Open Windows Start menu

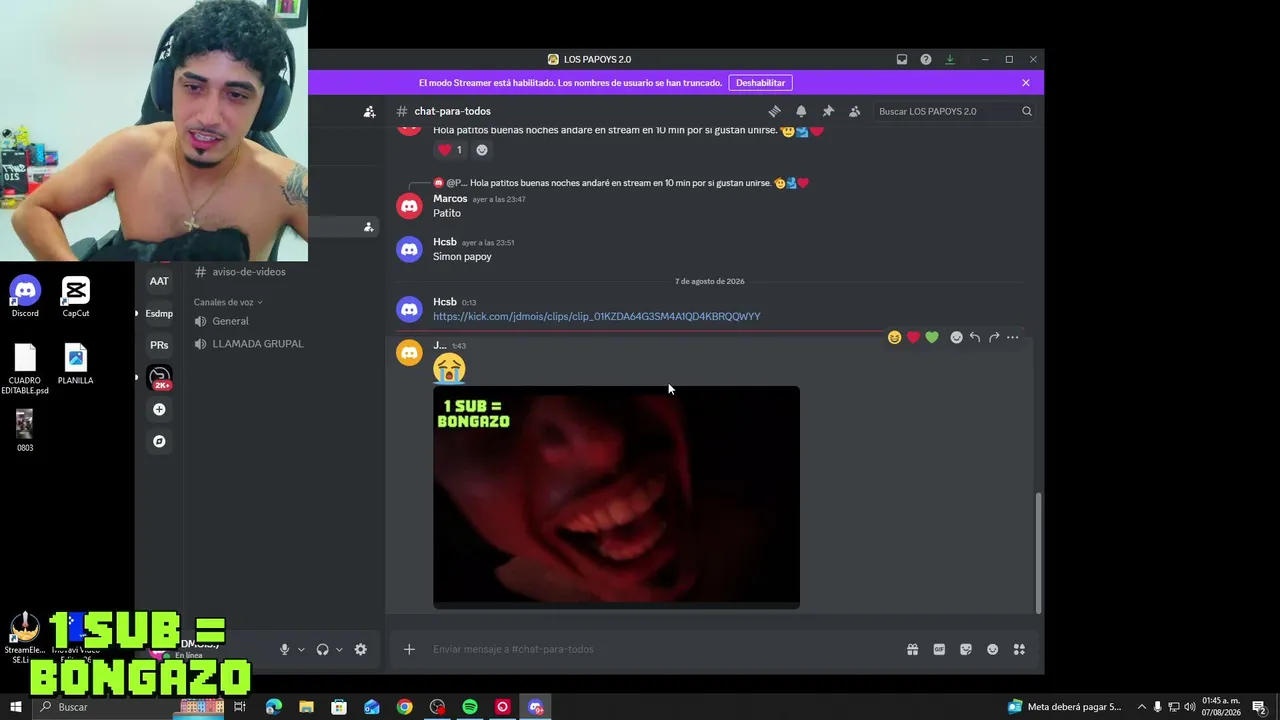coord(16,707)
